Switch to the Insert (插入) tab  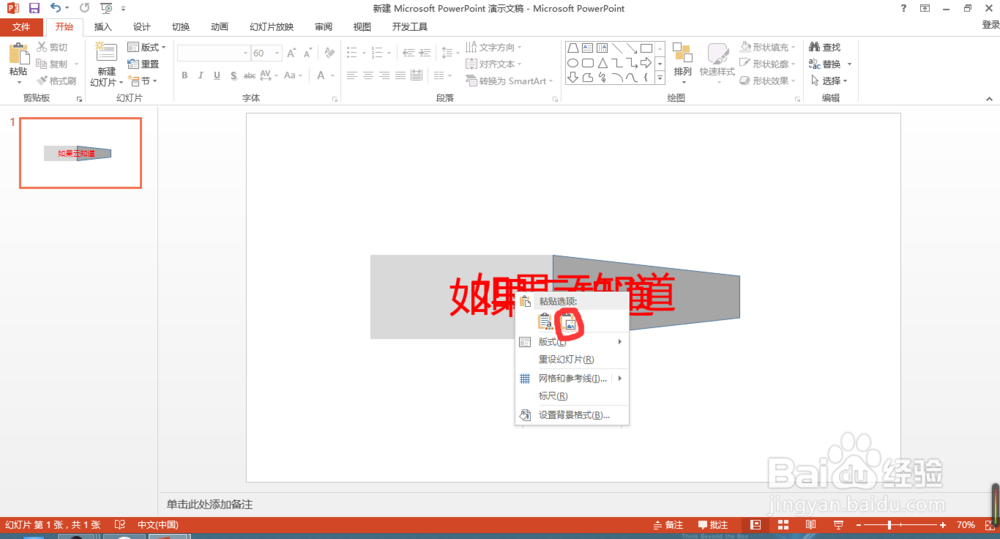tap(103, 27)
